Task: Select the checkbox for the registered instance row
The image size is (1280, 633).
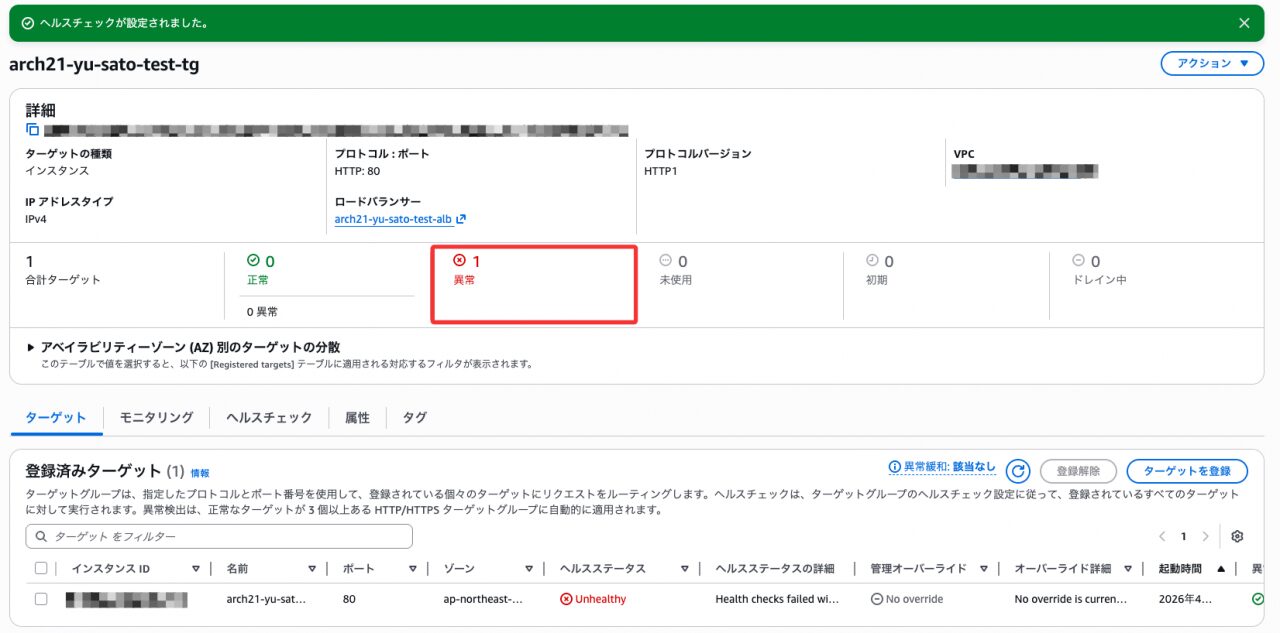Action: (41, 599)
